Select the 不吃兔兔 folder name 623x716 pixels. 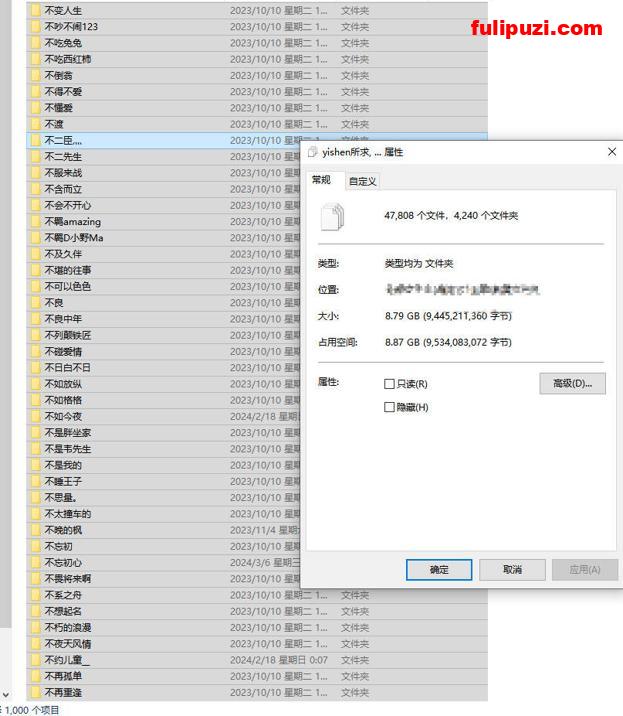tap(63, 43)
